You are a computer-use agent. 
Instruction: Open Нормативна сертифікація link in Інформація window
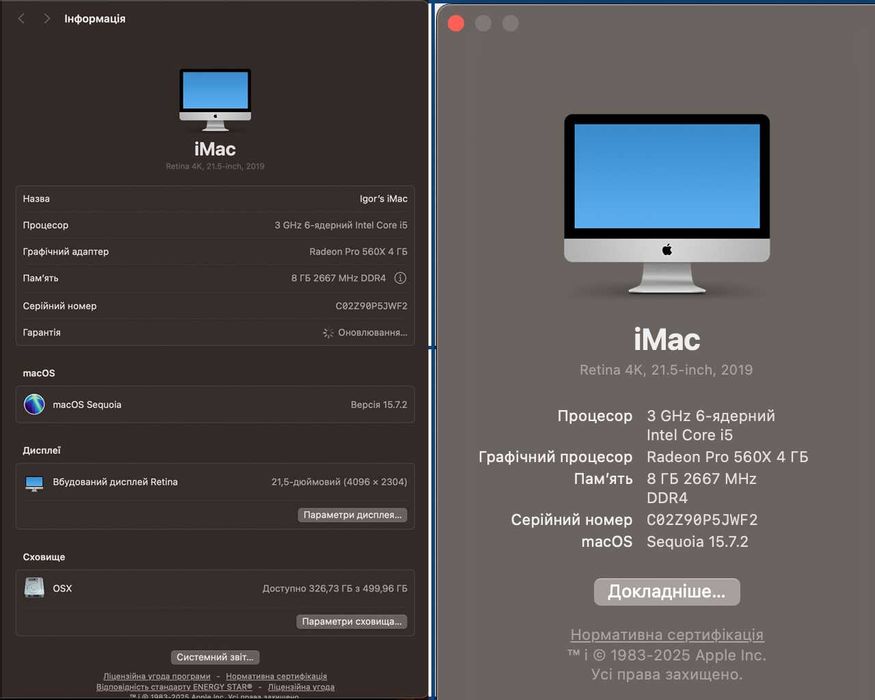tap(276, 676)
